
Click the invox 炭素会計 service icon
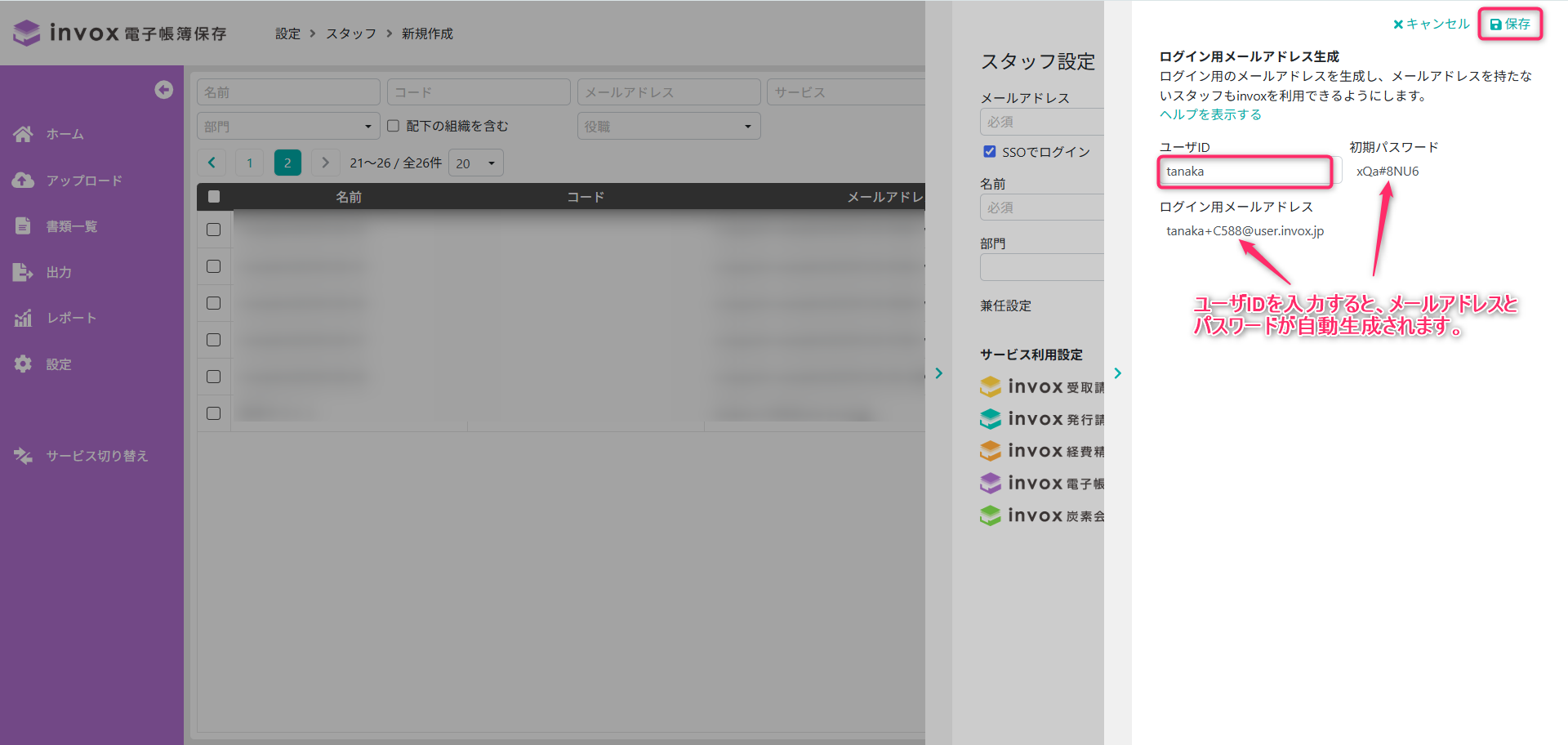(x=991, y=515)
